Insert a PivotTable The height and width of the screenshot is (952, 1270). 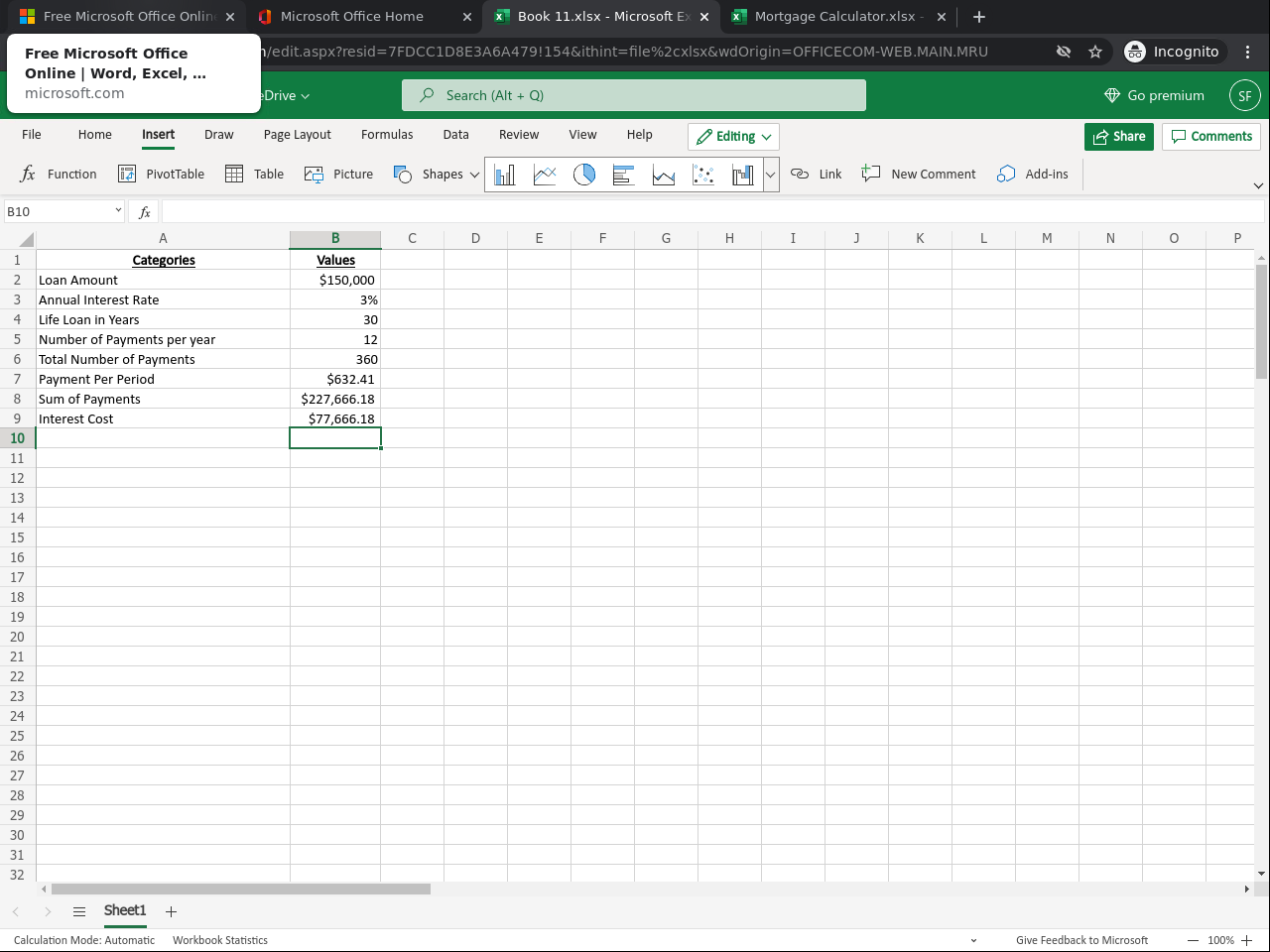[161, 175]
